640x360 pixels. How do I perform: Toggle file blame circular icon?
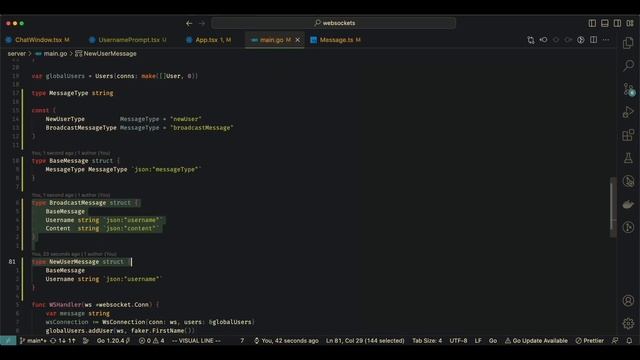click(x=581, y=40)
